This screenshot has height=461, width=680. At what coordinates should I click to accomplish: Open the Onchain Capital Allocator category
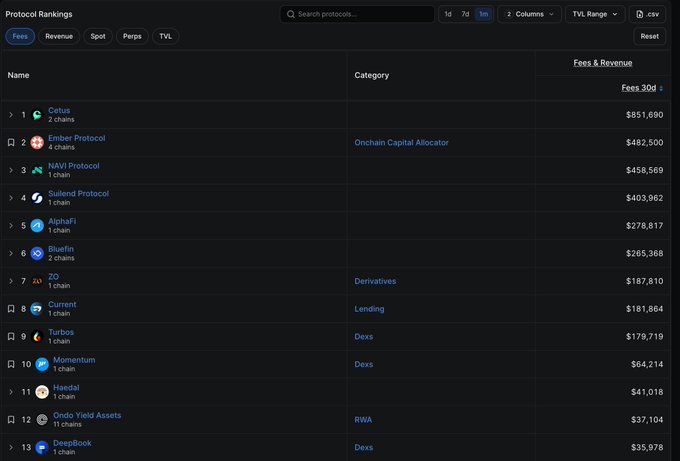[401, 143]
